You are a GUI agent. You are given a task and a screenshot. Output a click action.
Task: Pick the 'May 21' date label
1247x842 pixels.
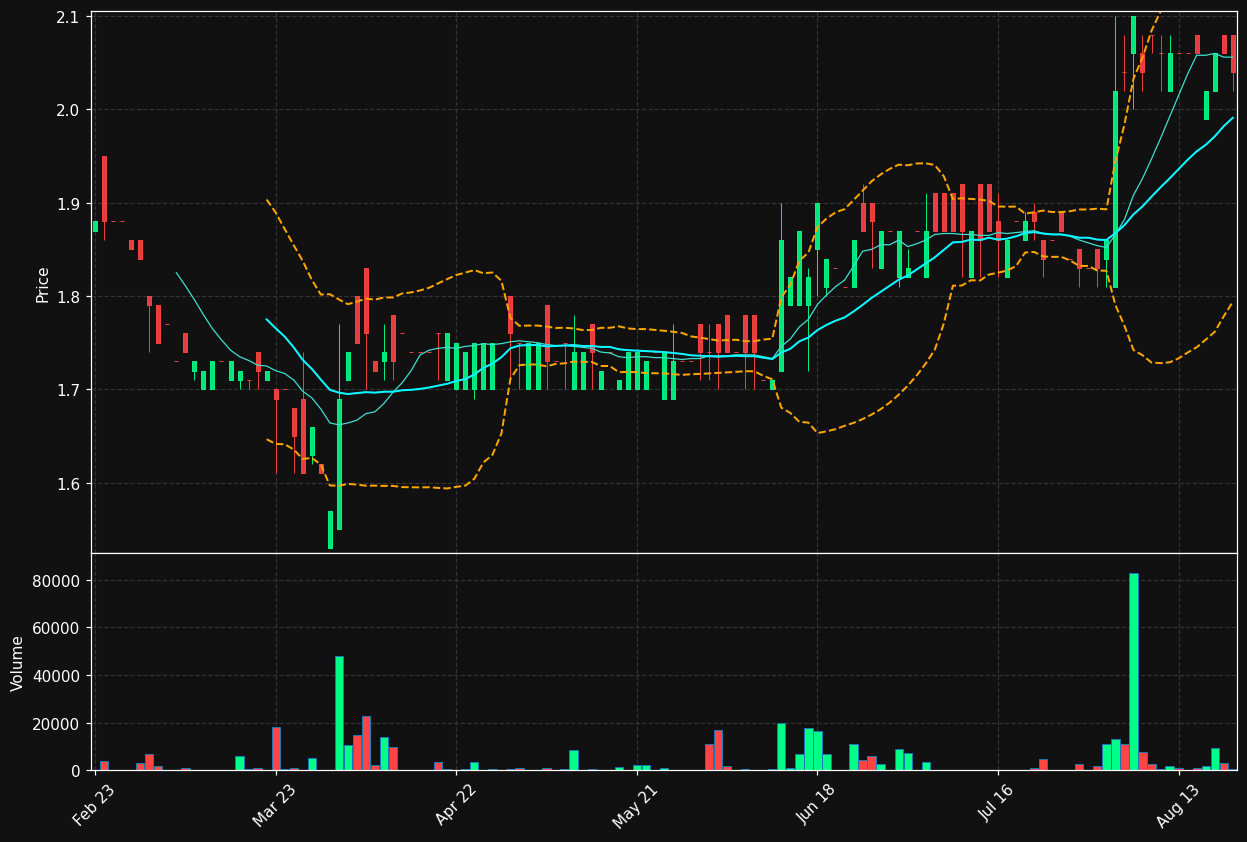tap(634, 806)
